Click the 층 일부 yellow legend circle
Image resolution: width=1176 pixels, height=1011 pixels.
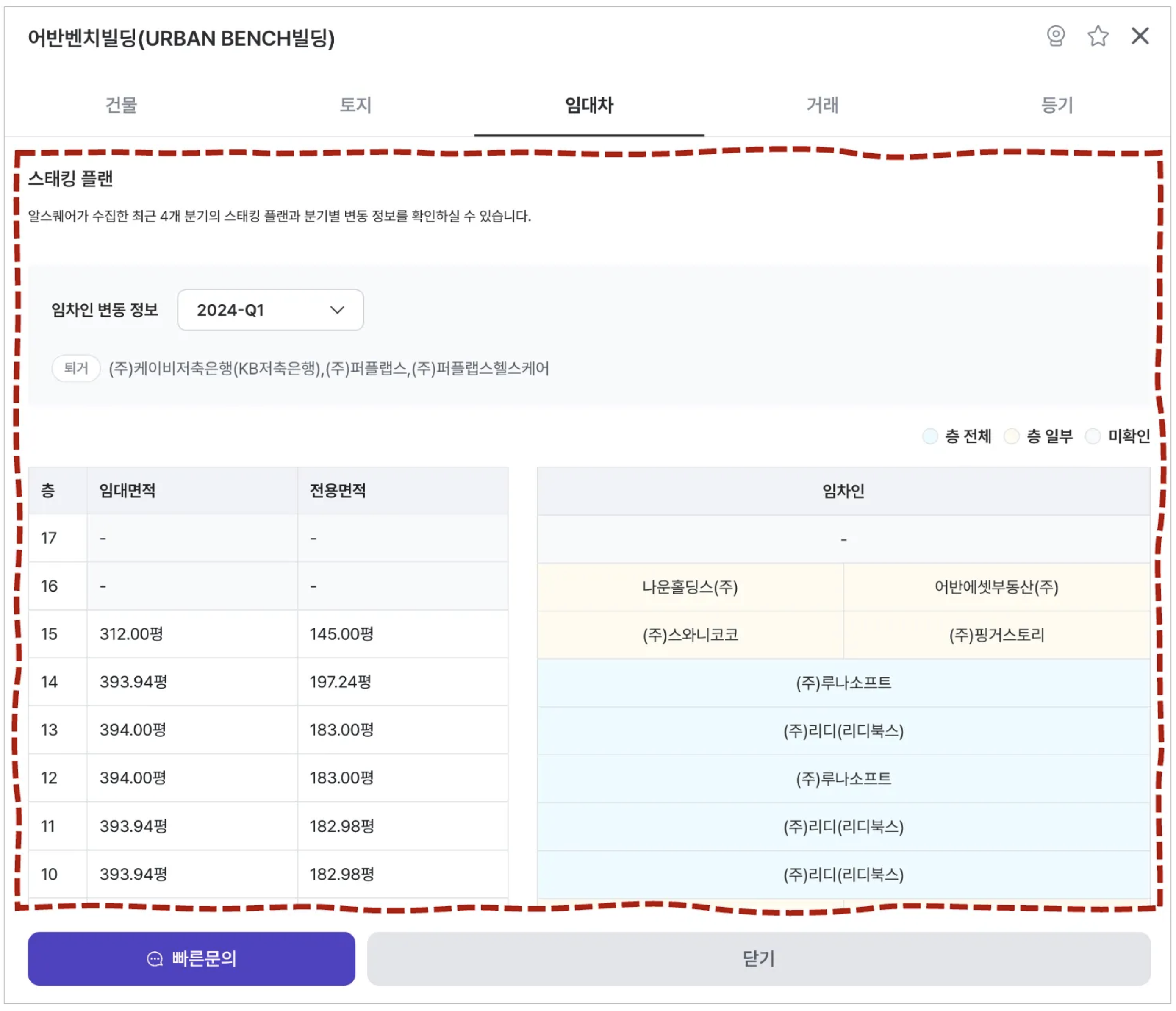(x=1011, y=436)
